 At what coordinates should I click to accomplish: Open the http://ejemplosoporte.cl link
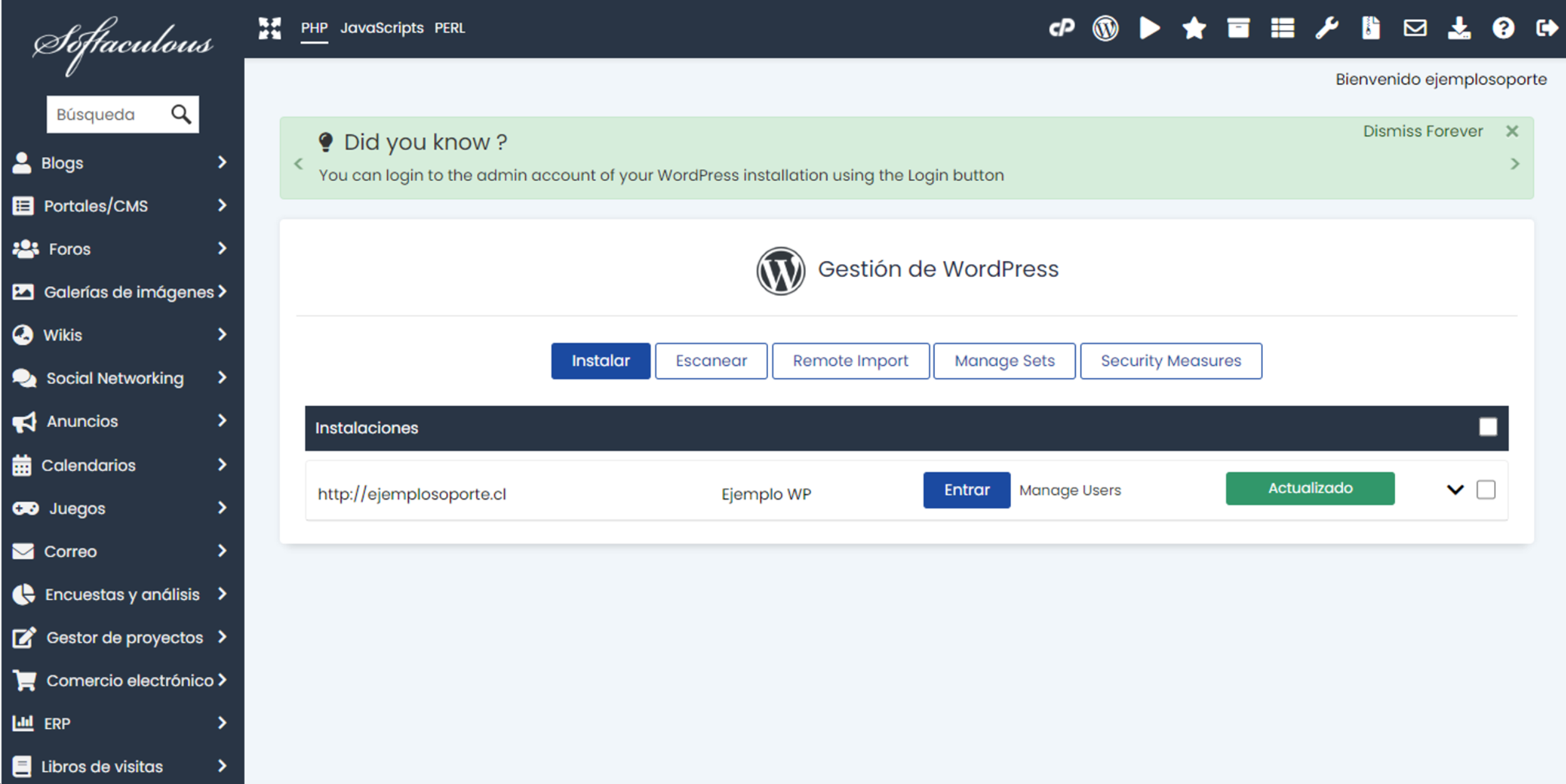click(x=412, y=494)
